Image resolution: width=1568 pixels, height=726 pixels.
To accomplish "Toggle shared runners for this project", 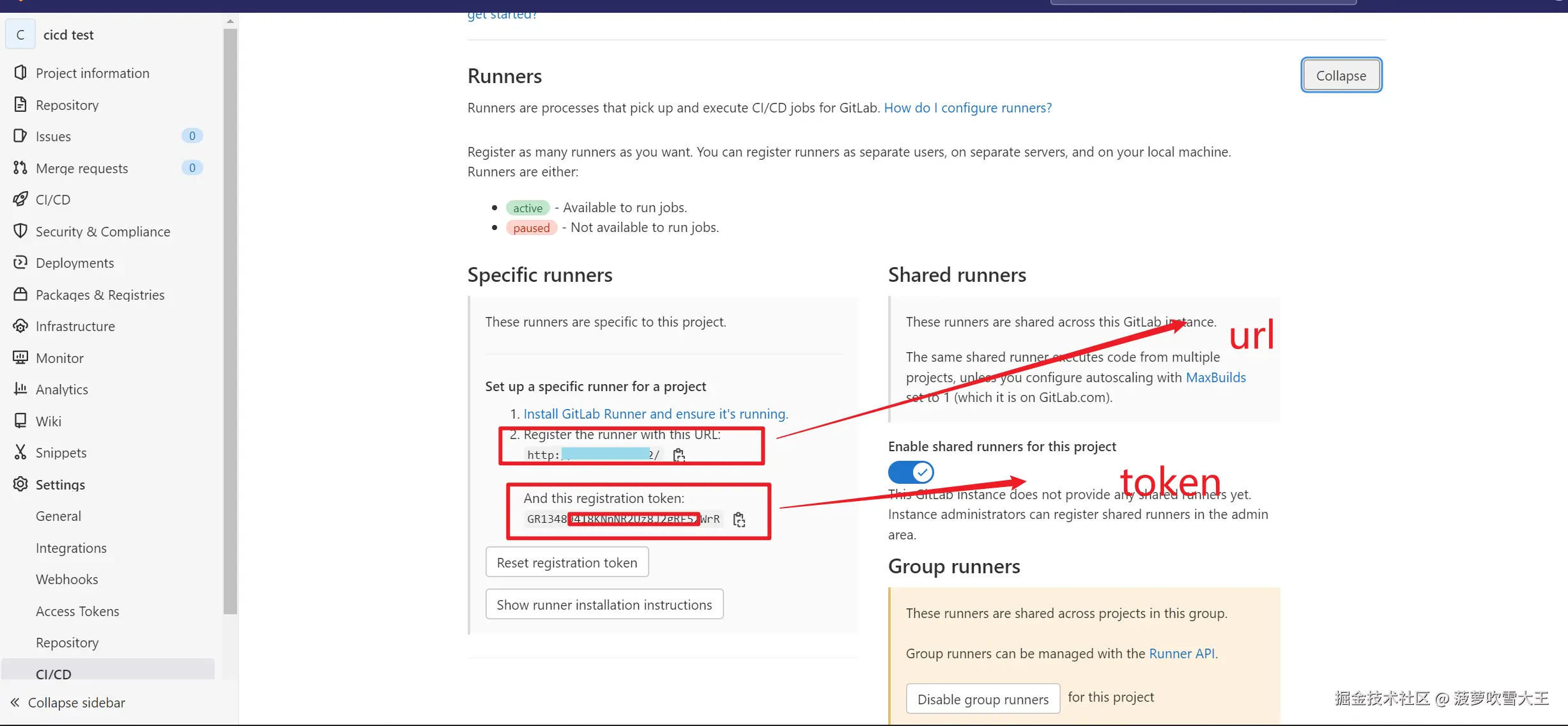I will 911,472.
